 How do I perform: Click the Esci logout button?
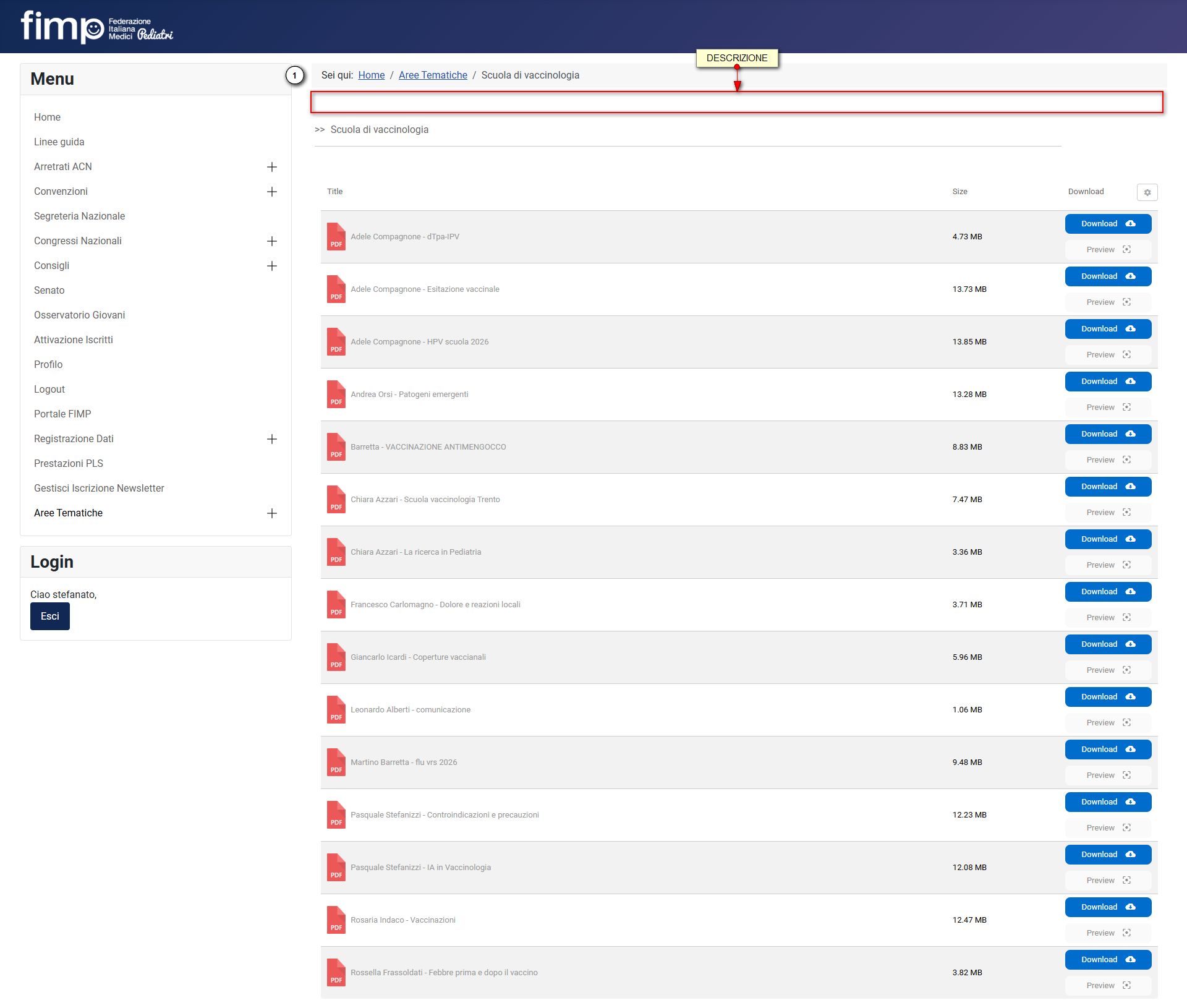50,616
